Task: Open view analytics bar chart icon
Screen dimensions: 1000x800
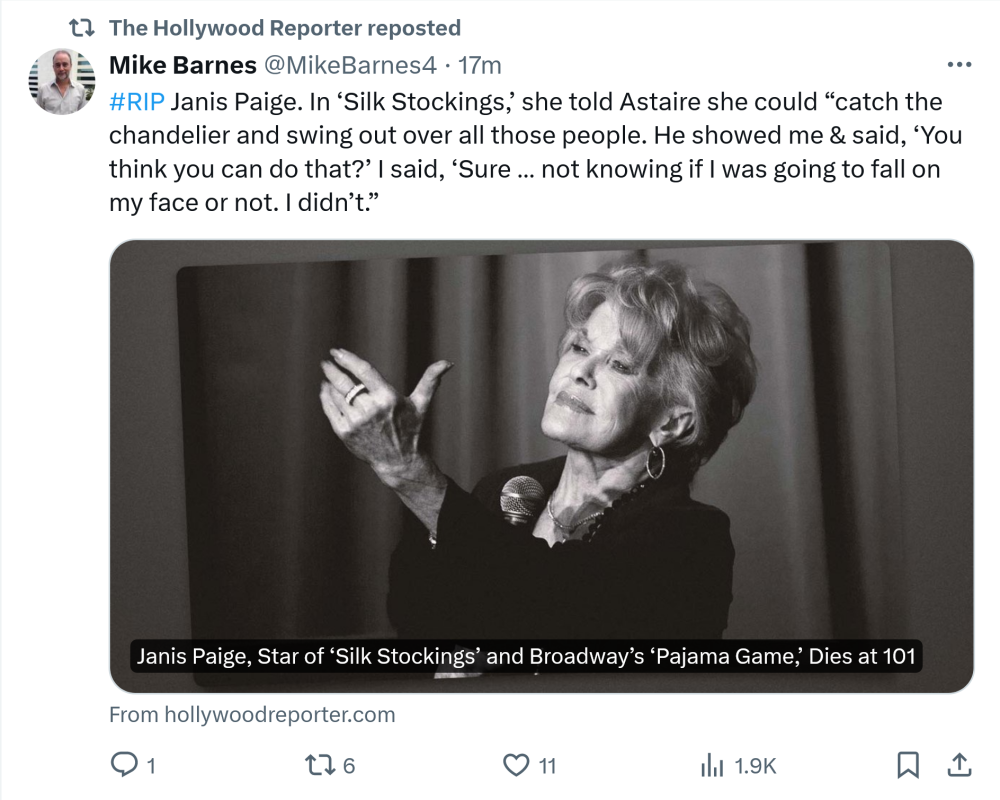Action: pos(712,766)
